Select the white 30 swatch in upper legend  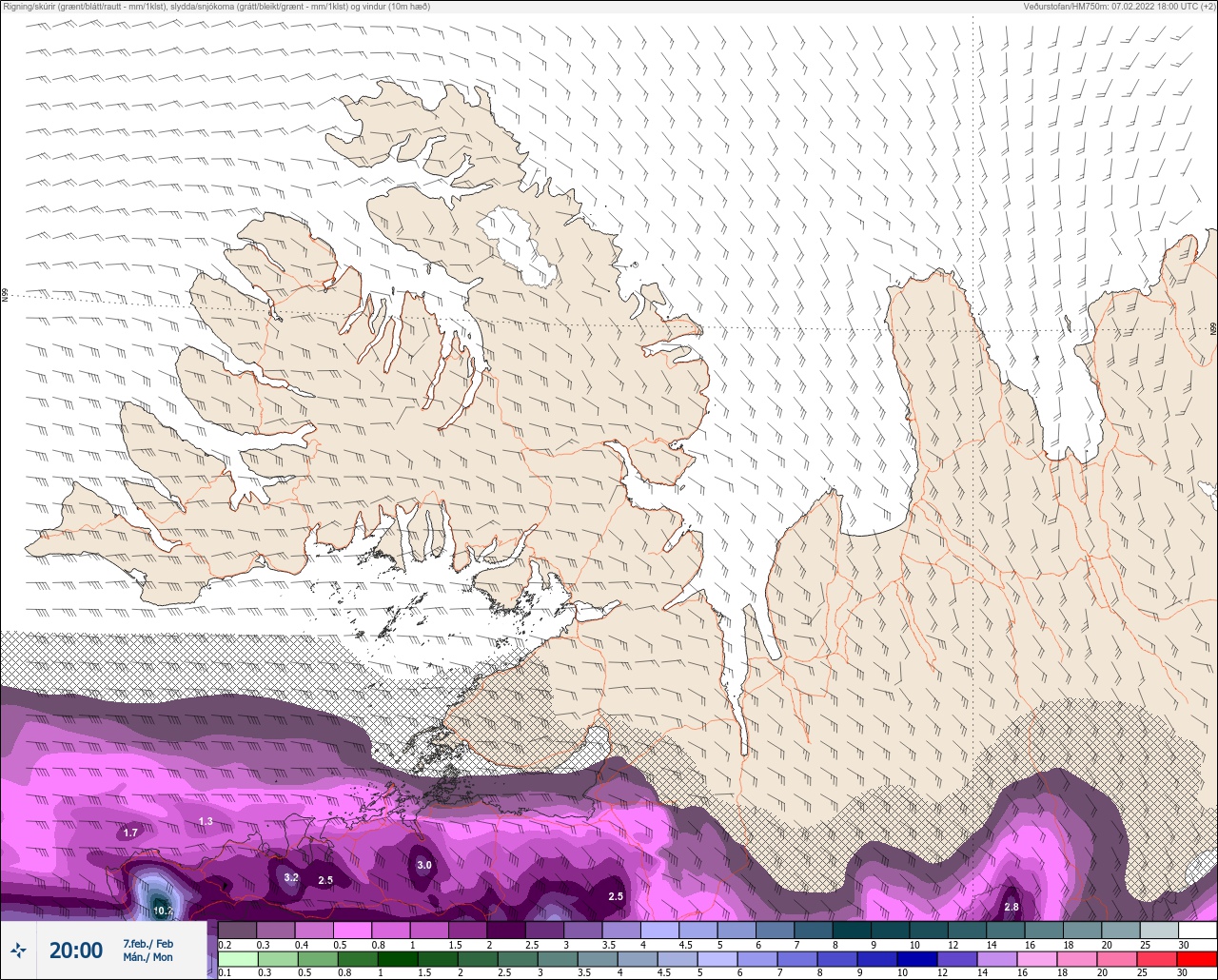[1197, 930]
